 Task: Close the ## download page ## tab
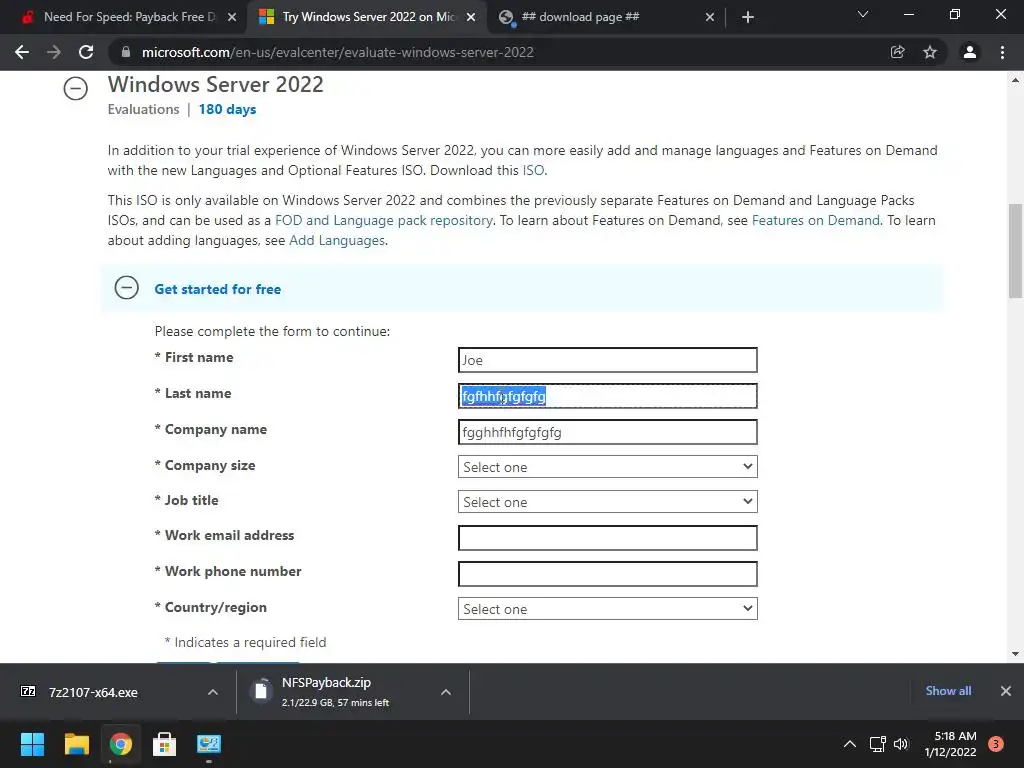pyautogui.click(x=710, y=17)
